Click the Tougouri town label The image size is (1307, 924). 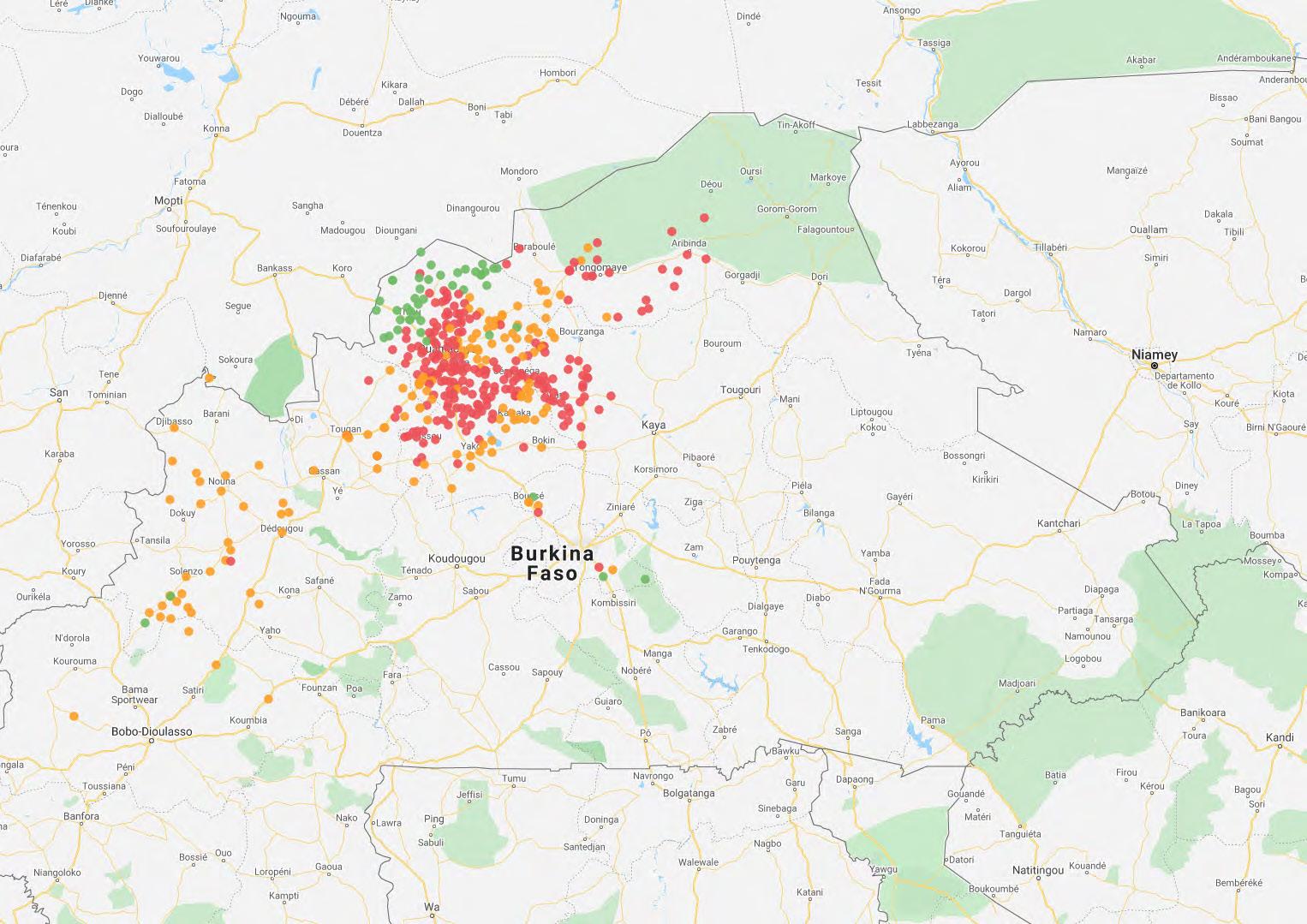(x=740, y=390)
